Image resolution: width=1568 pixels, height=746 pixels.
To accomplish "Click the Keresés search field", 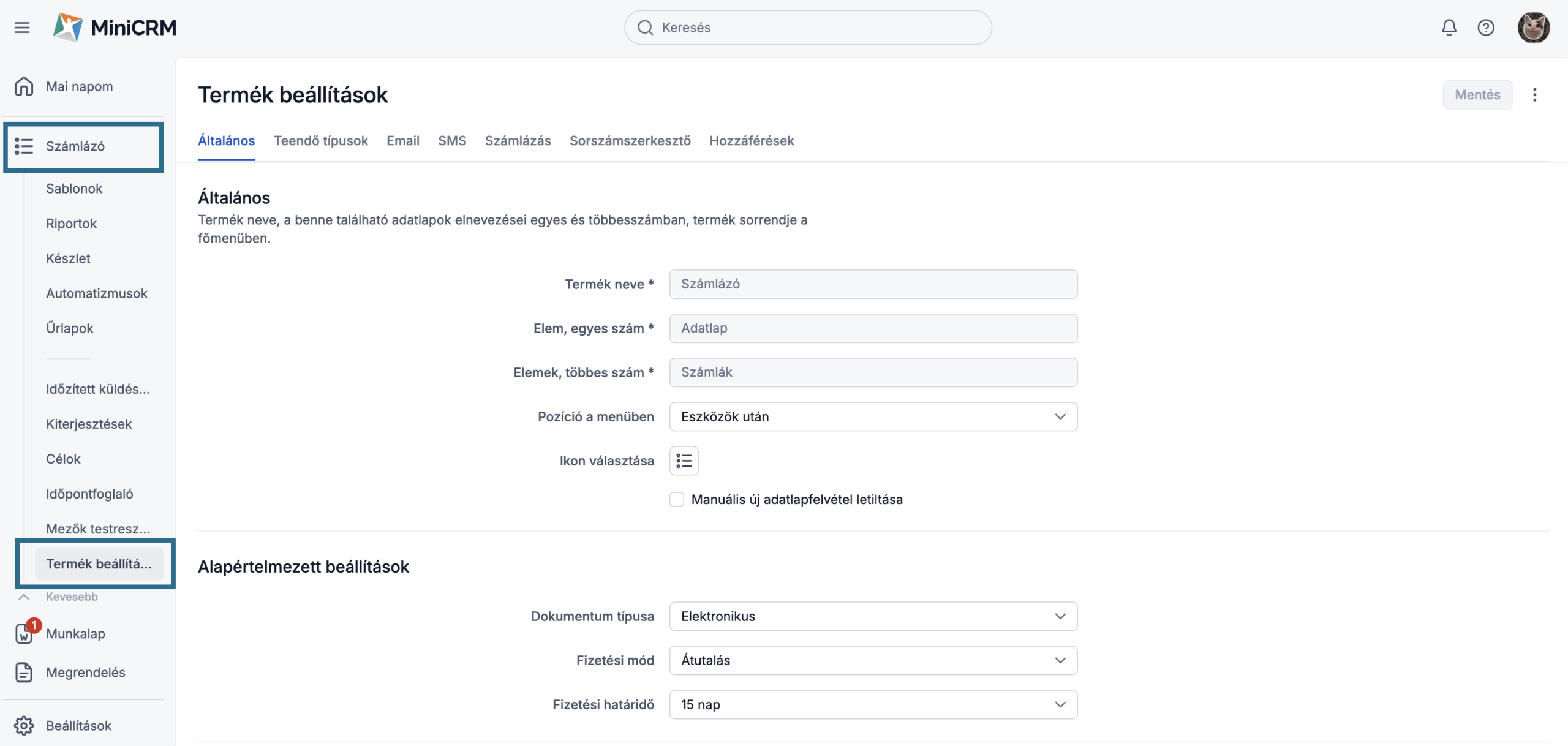I will click(x=809, y=28).
